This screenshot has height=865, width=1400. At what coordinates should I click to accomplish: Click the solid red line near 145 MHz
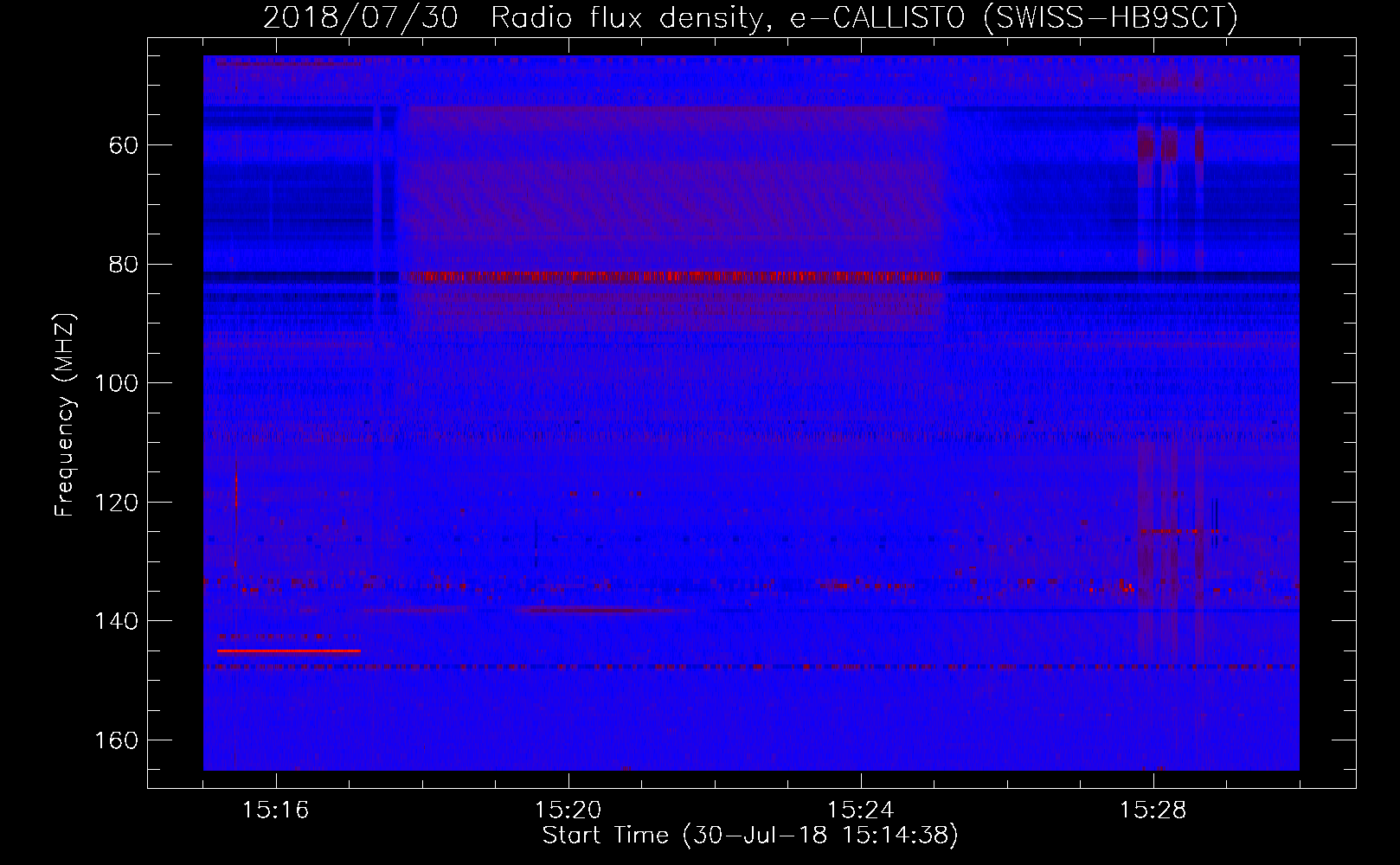(x=289, y=650)
